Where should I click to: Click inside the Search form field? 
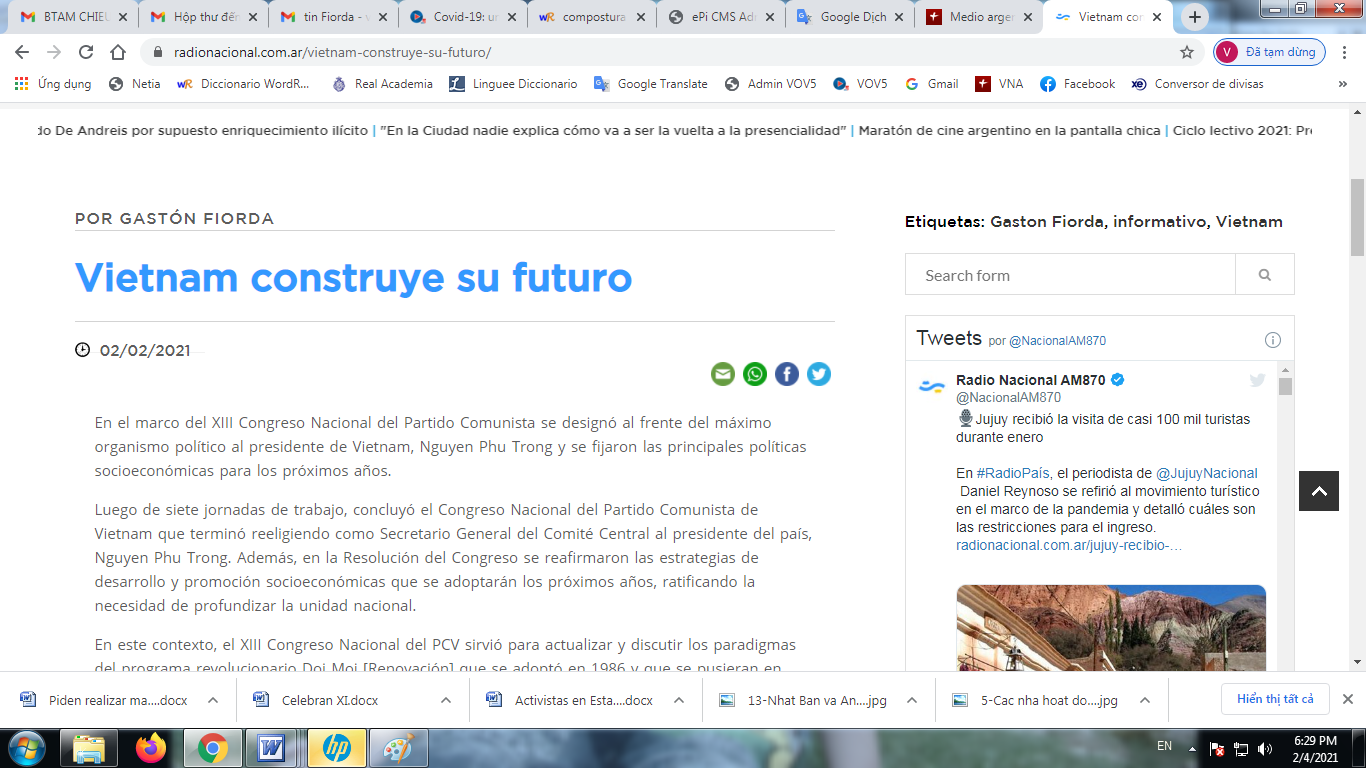click(x=1070, y=274)
